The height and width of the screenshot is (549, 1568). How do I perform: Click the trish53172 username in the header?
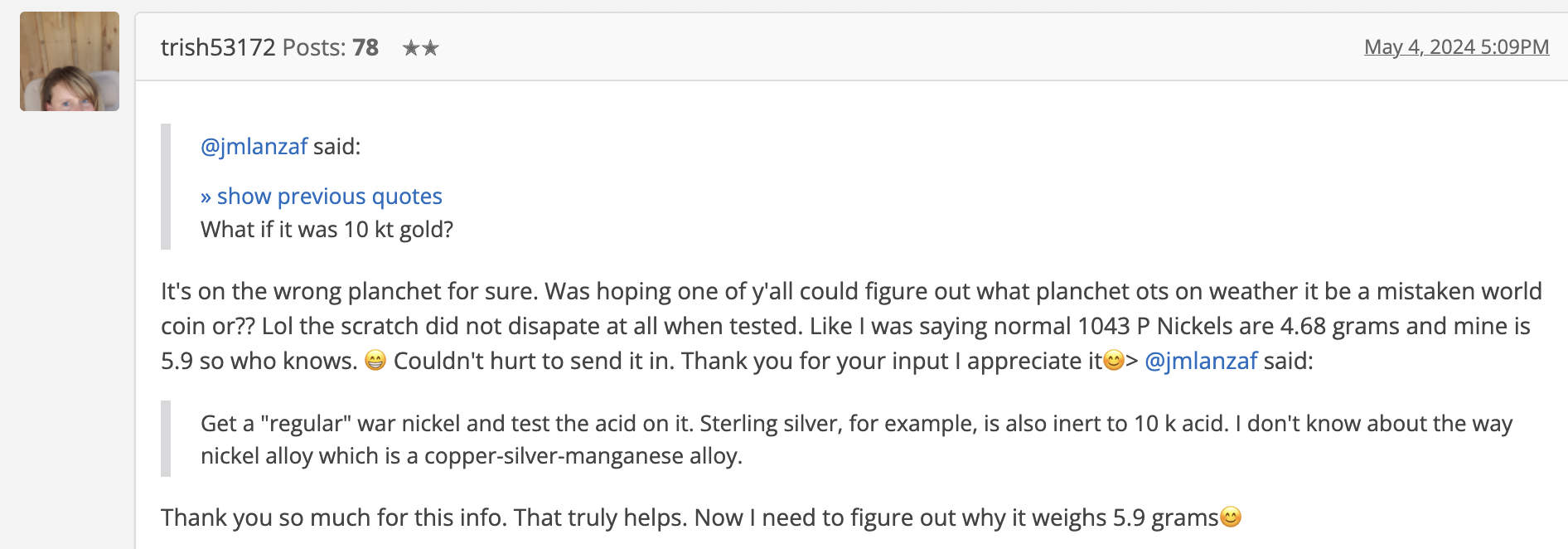[x=218, y=47]
